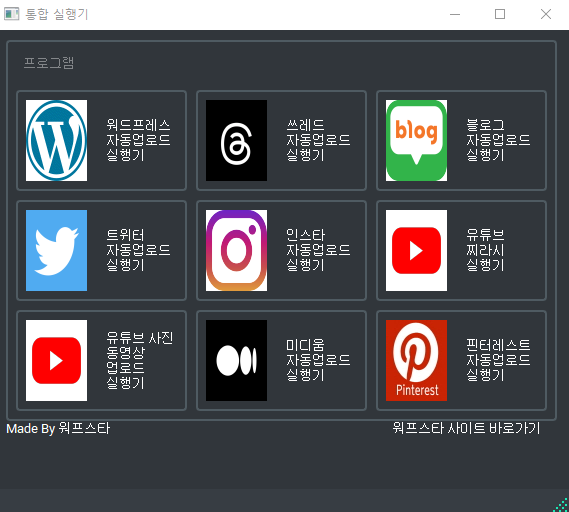The height and width of the screenshot is (512, 569).
Task: Click the green Naver blog icon
Action: click(x=416, y=140)
